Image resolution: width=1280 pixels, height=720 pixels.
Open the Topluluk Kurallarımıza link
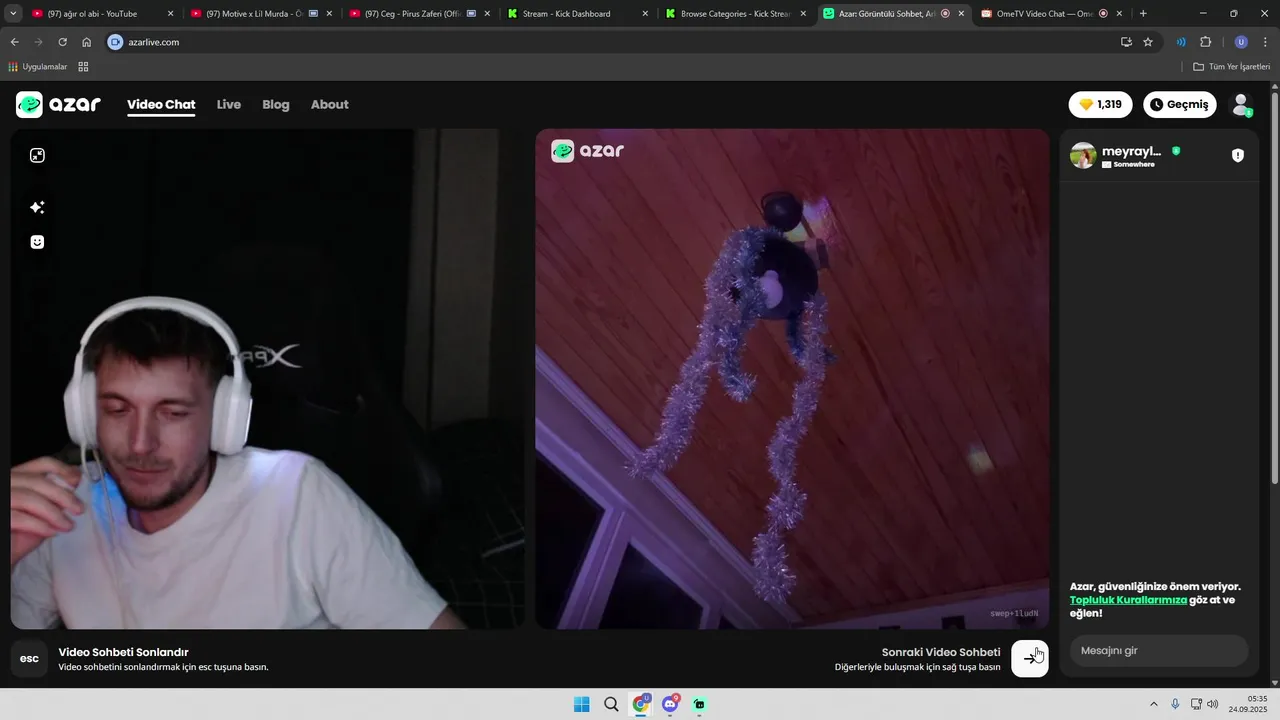(1128, 600)
